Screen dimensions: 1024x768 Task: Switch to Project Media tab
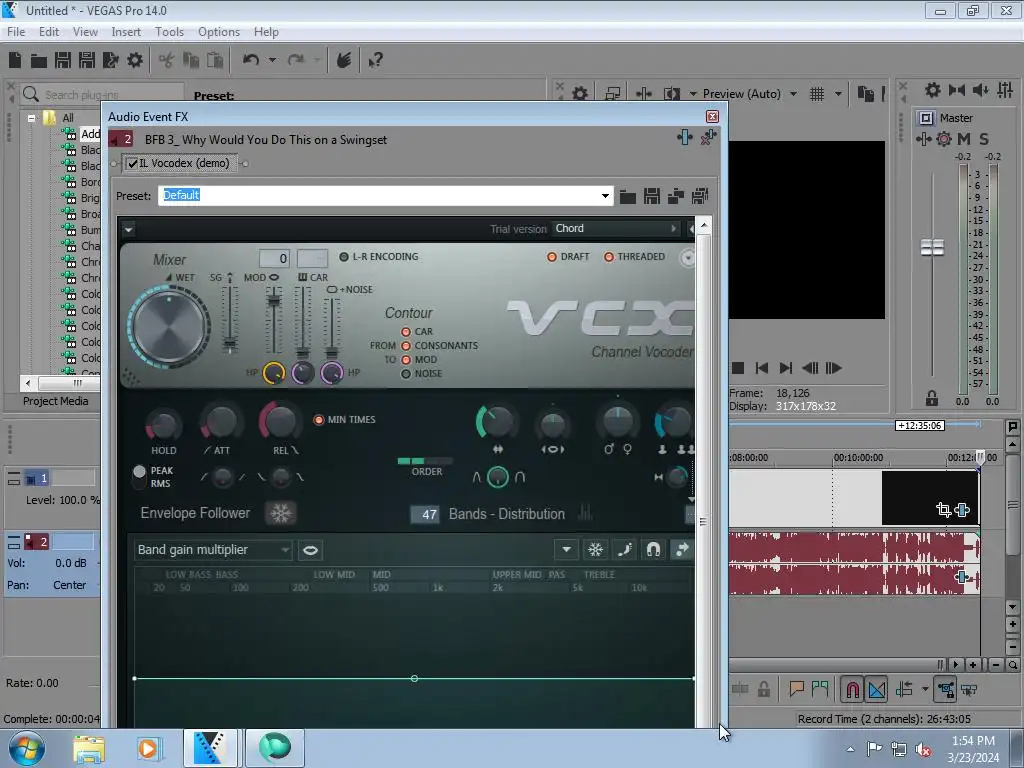(x=56, y=401)
